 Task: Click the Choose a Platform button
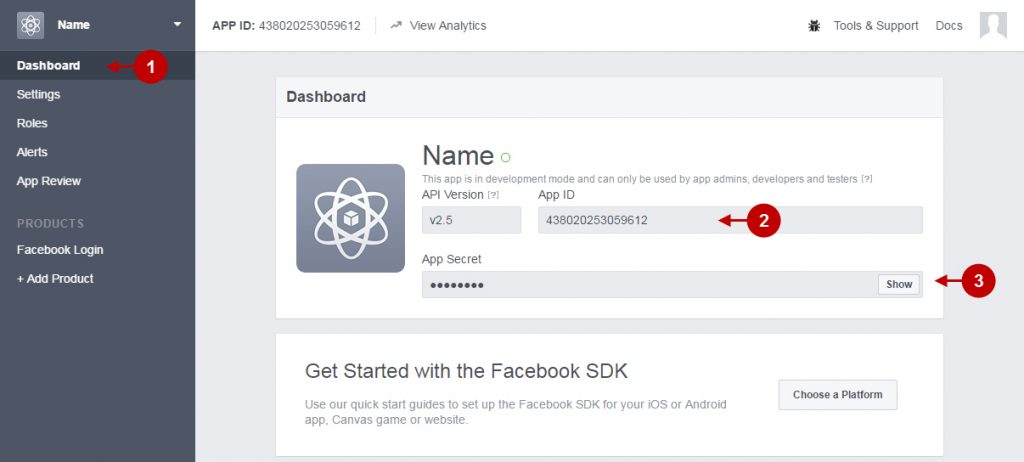pos(838,395)
